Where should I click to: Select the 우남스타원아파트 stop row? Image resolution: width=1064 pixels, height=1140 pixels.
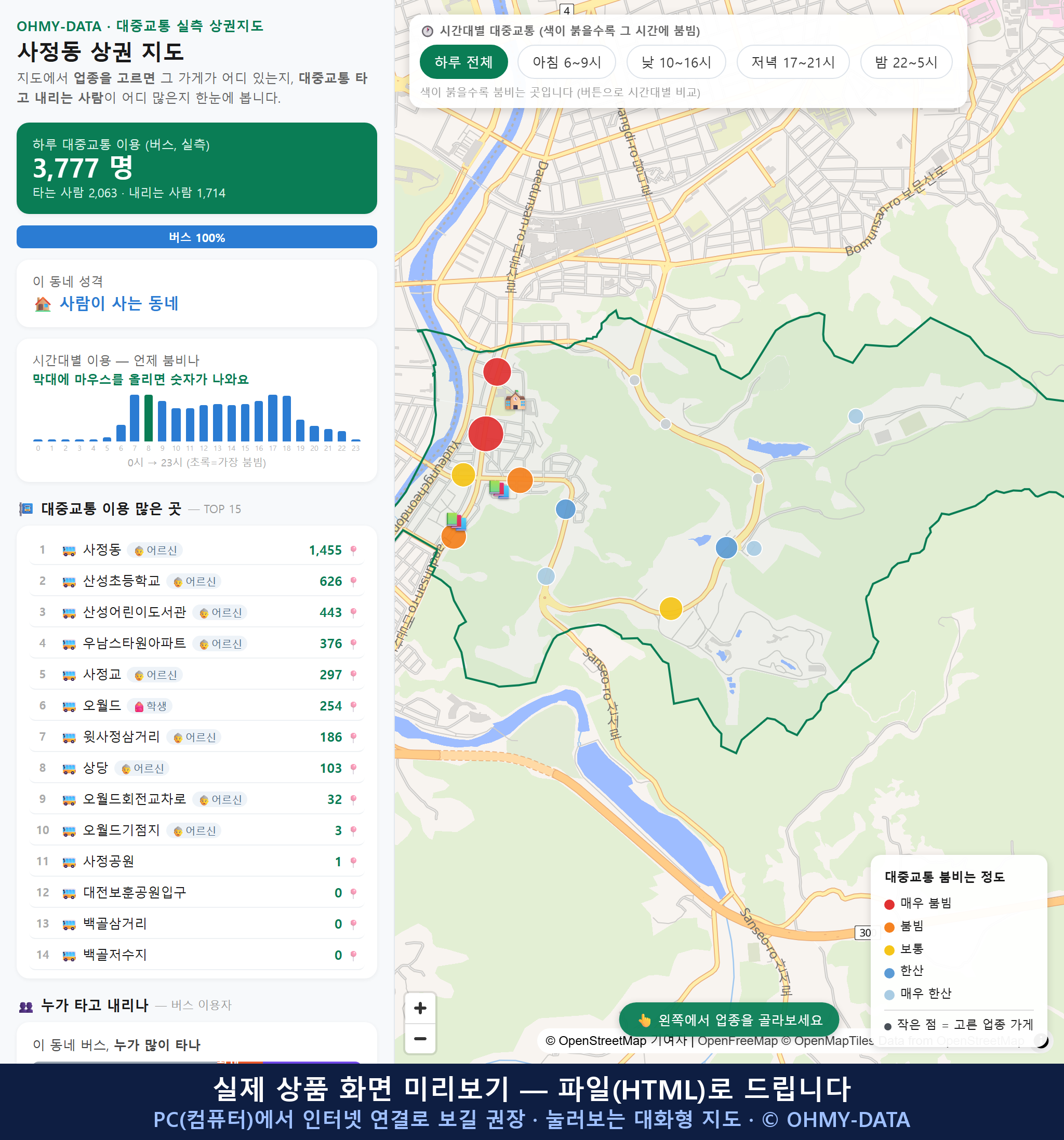tap(197, 644)
